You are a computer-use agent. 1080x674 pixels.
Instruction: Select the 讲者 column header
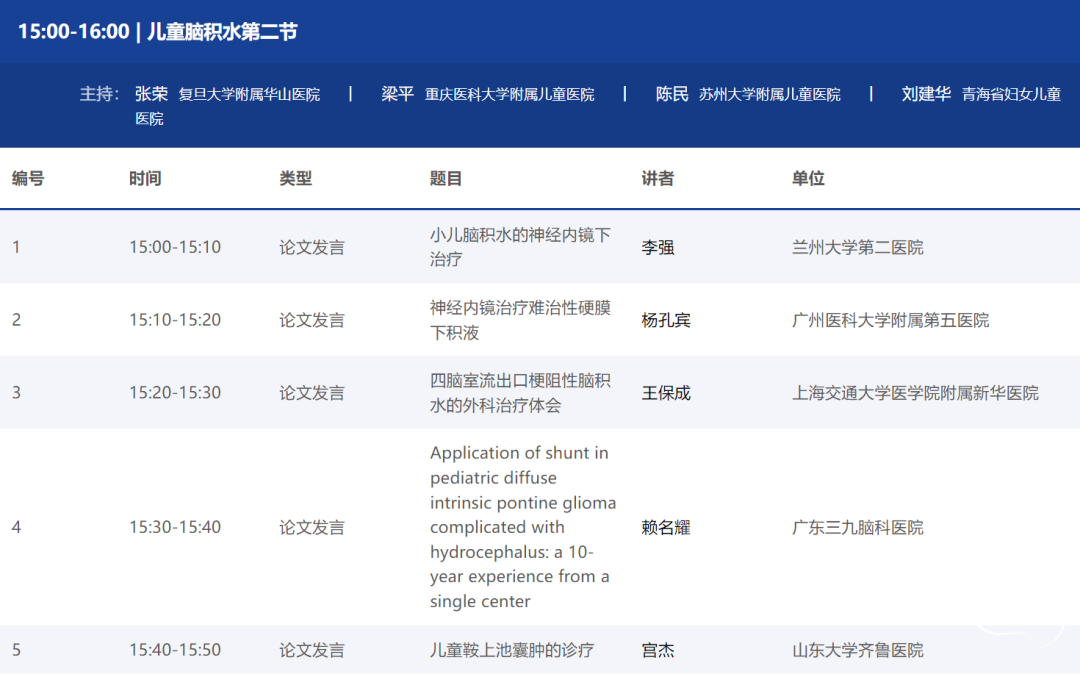(x=657, y=179)
